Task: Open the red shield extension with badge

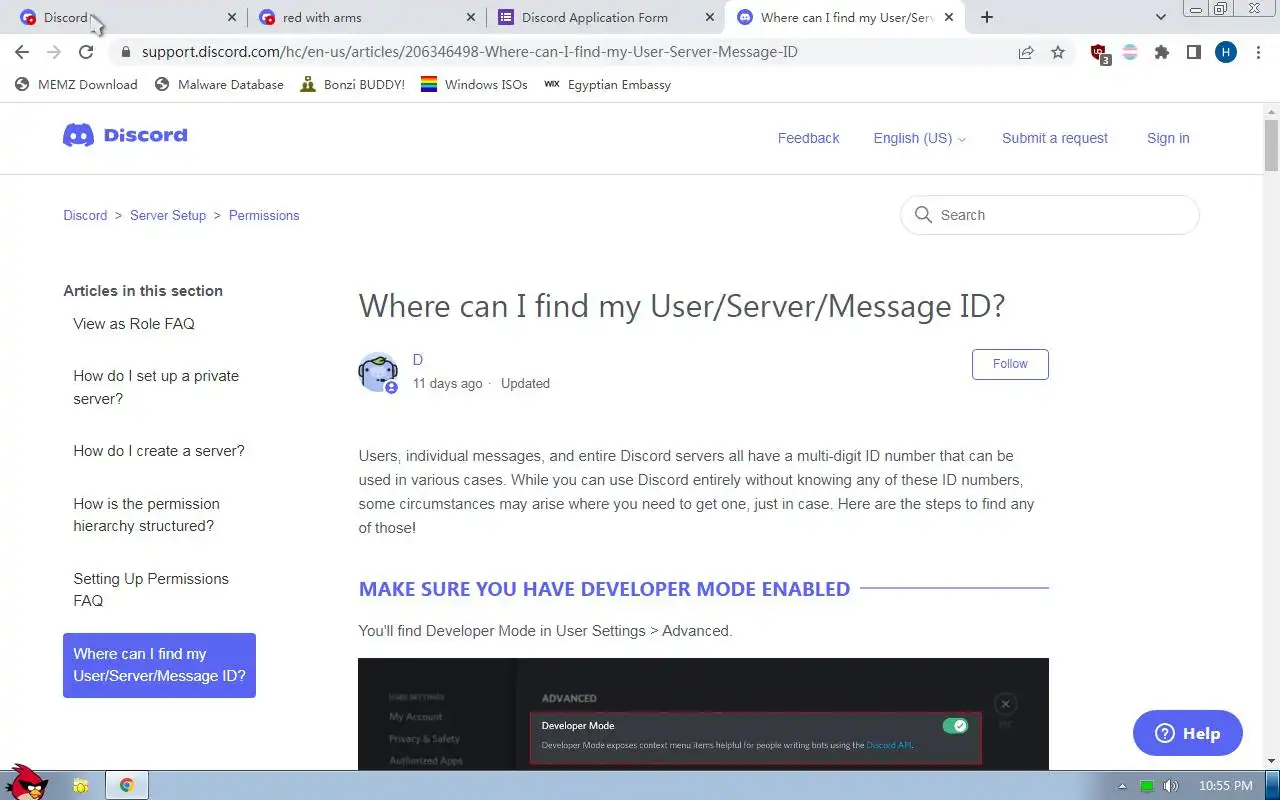Action: coord(1099,53)
